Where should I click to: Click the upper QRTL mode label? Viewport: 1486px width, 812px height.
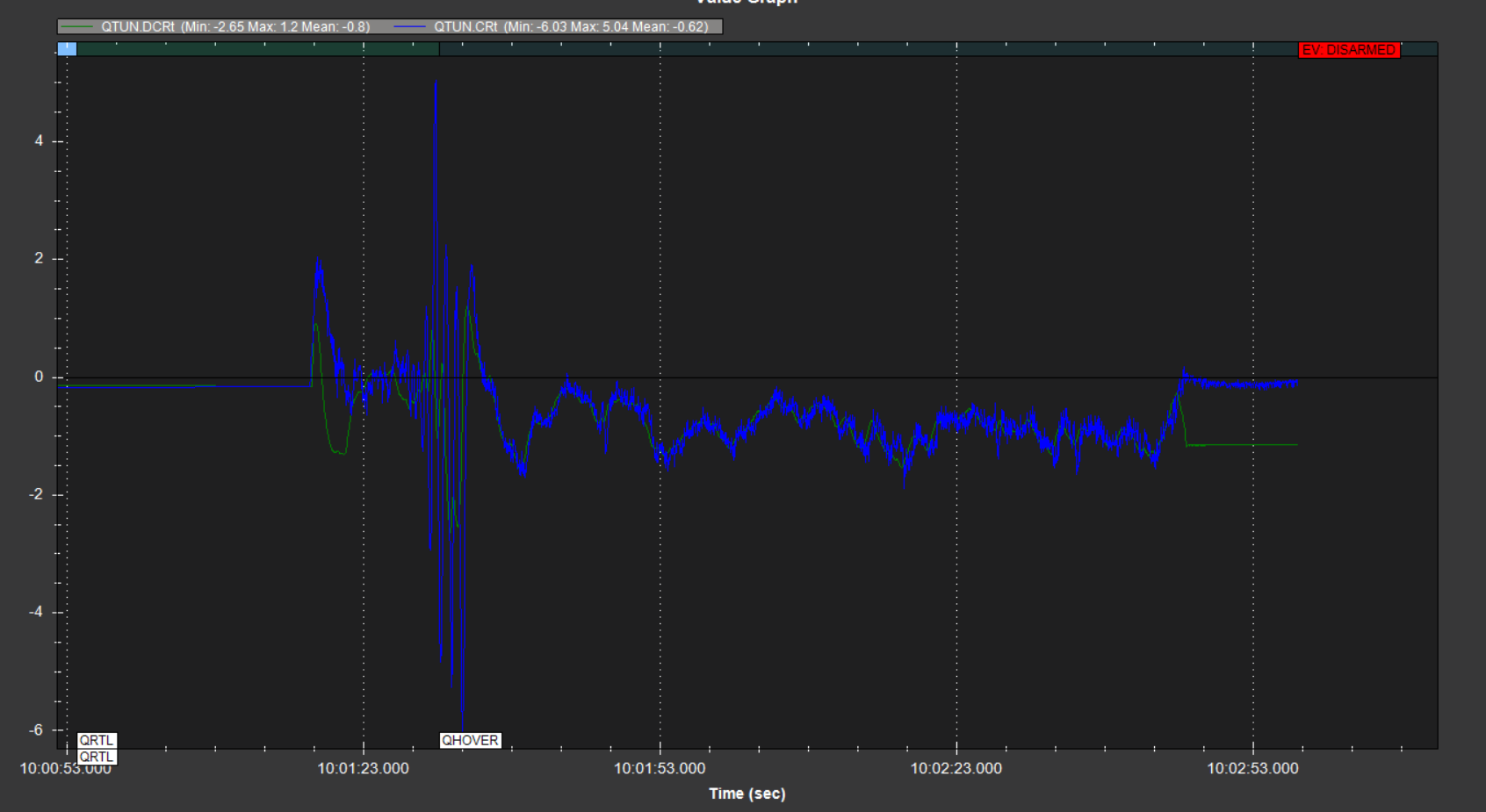point(97,740)
